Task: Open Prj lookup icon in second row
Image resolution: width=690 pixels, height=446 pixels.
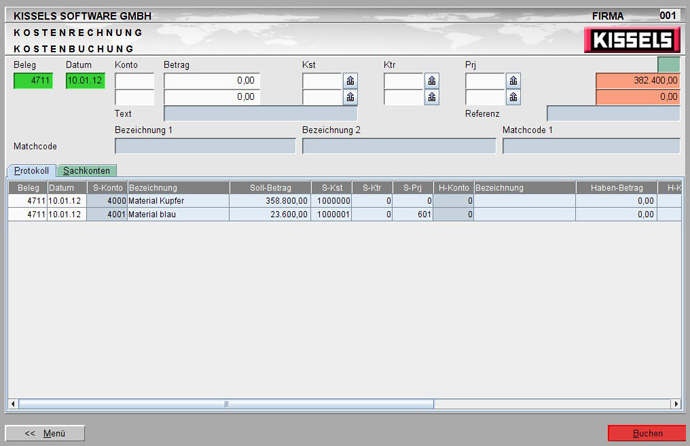Action: click(513, 97)
